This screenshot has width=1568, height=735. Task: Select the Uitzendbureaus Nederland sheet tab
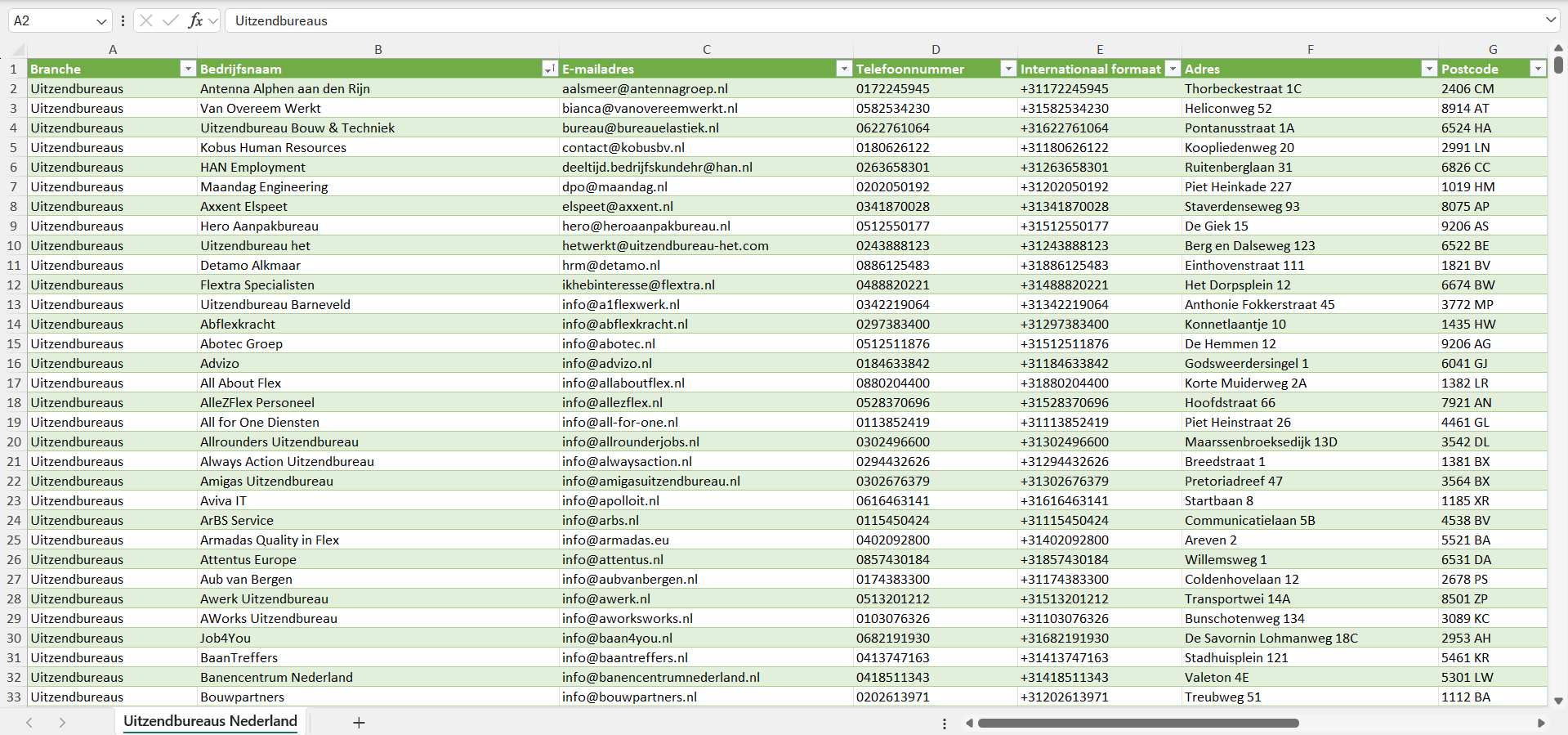[210, 721]
